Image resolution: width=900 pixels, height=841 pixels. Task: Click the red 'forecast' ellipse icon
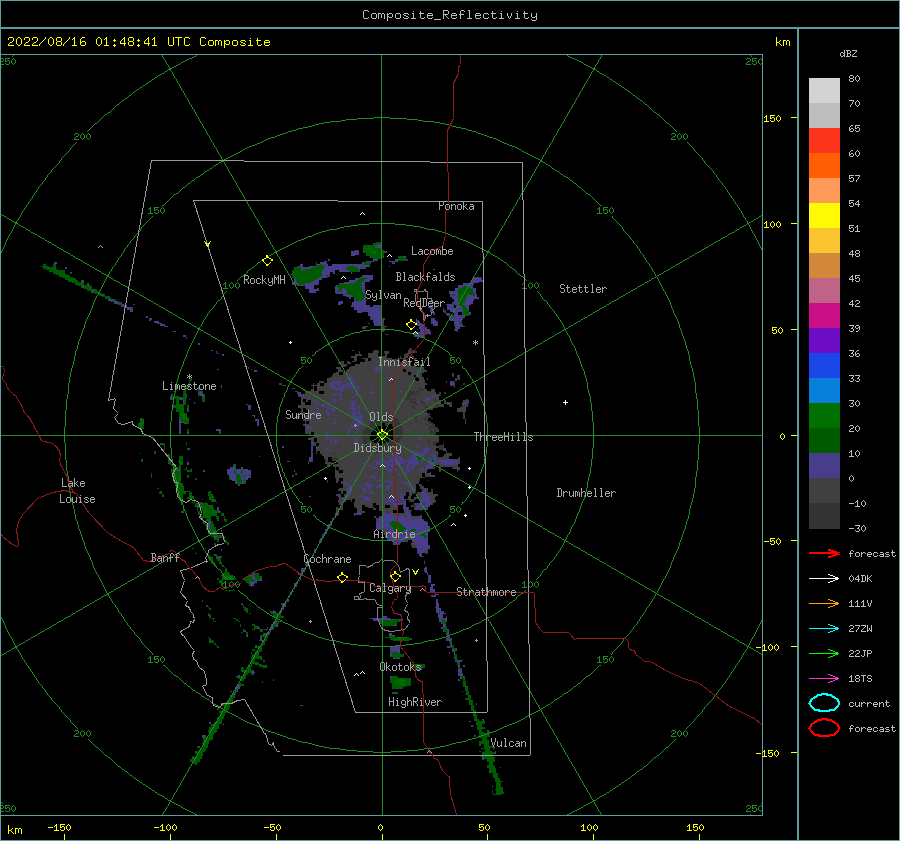[824, 728]
